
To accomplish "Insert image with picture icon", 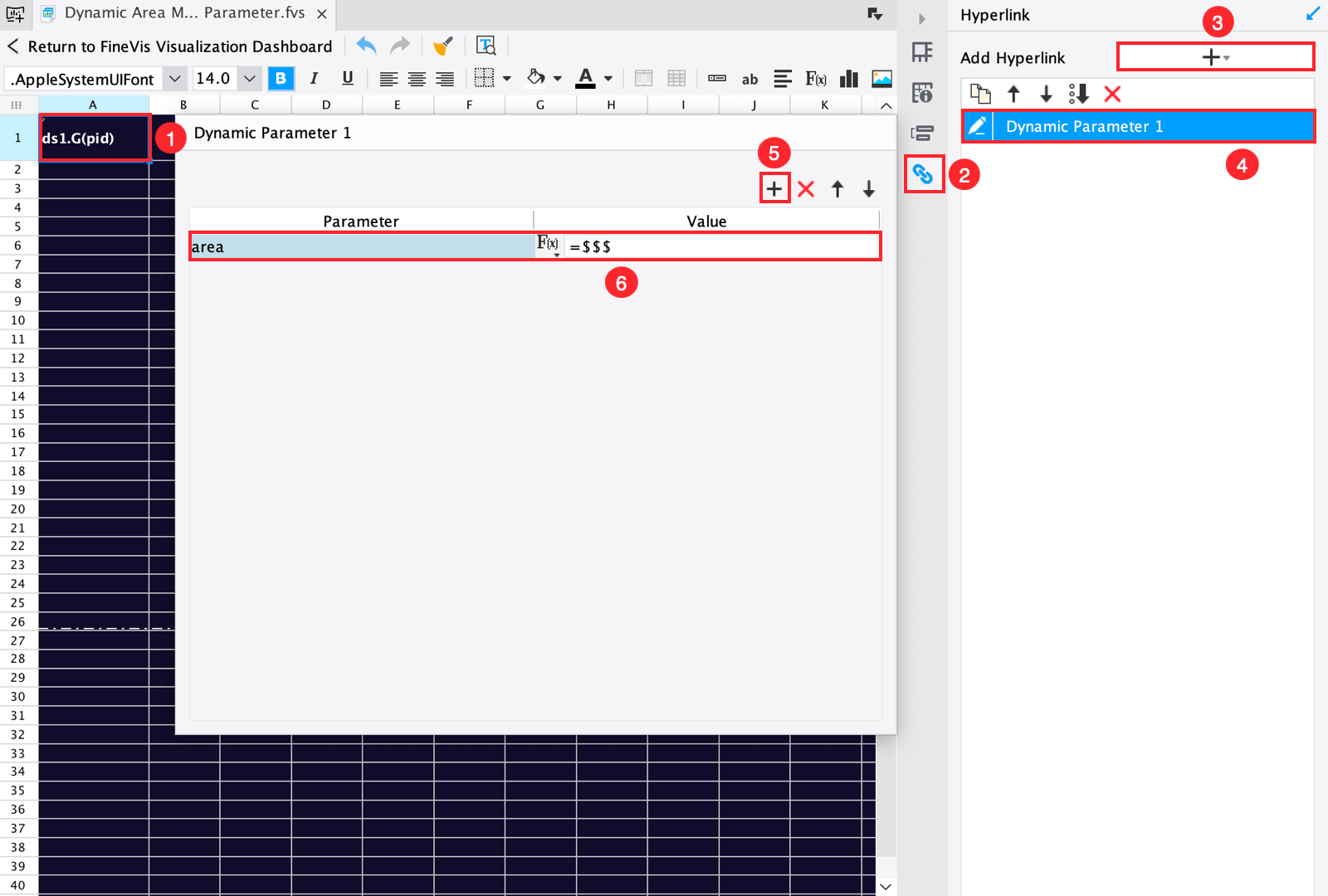I will point(881,78).
